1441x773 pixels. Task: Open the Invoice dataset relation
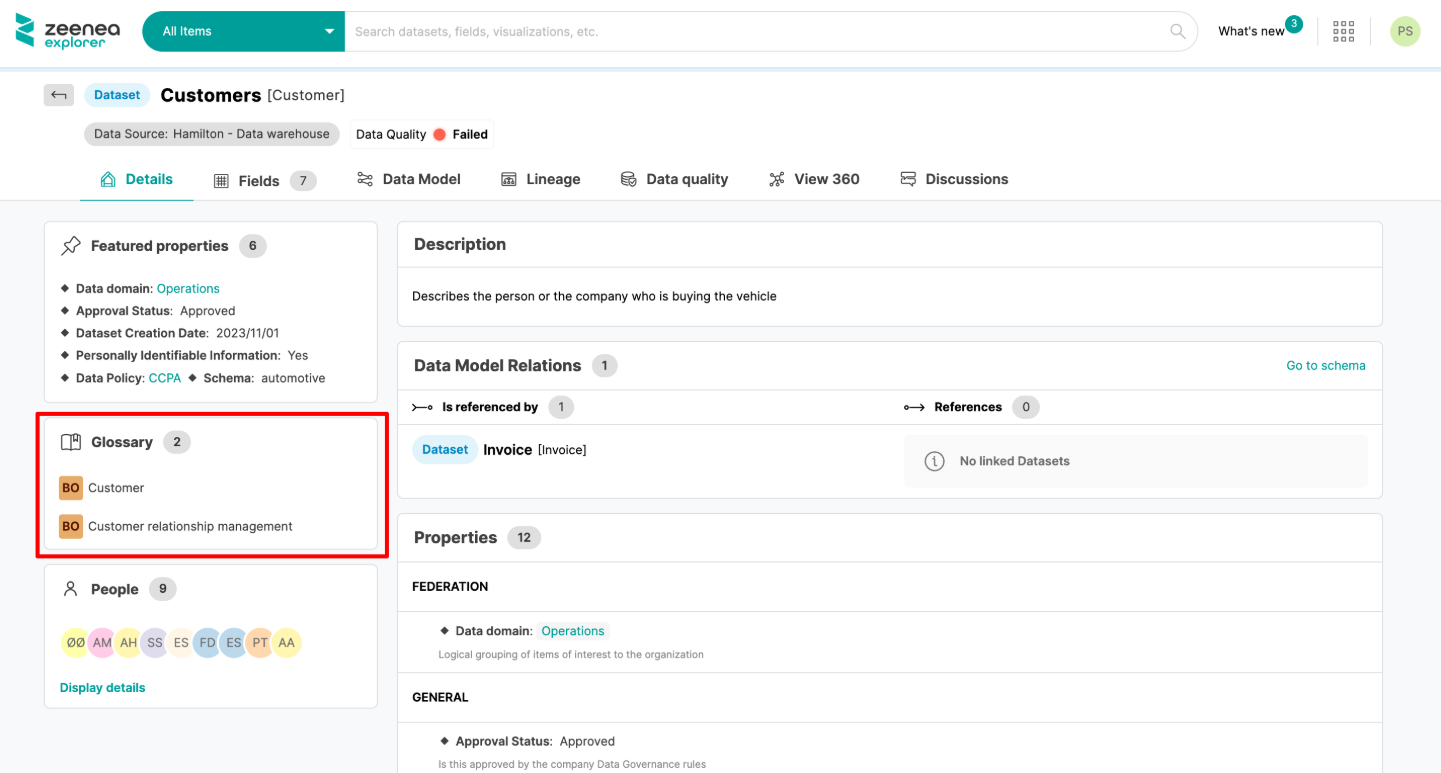tap(507, 450)
